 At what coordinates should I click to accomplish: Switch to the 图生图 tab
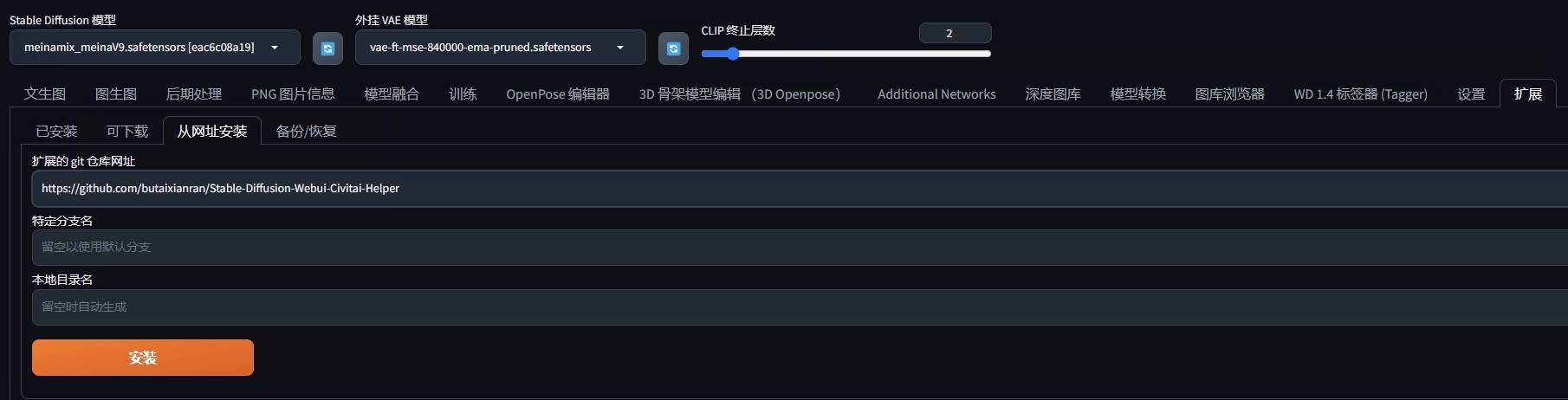[x=116, y=94]
